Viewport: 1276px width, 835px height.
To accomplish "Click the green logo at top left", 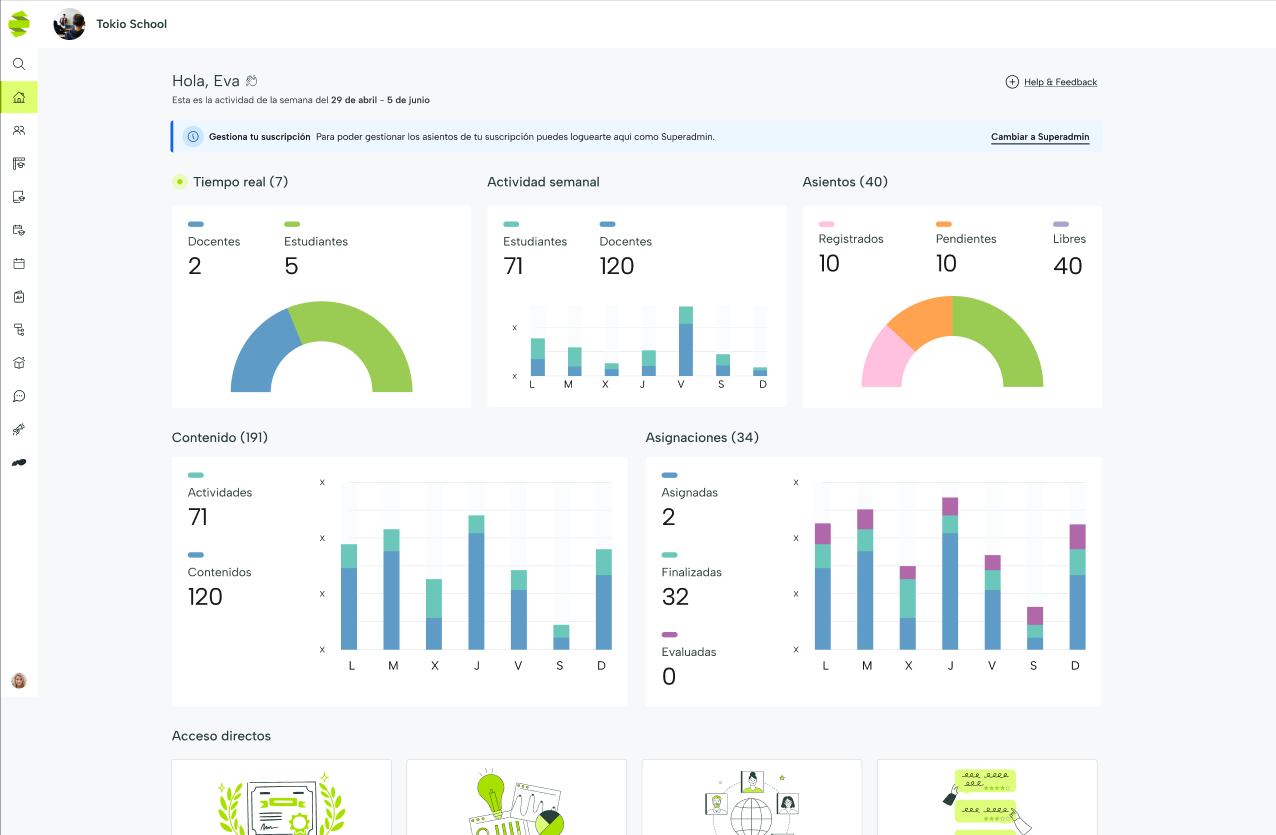I will [19, 23].
